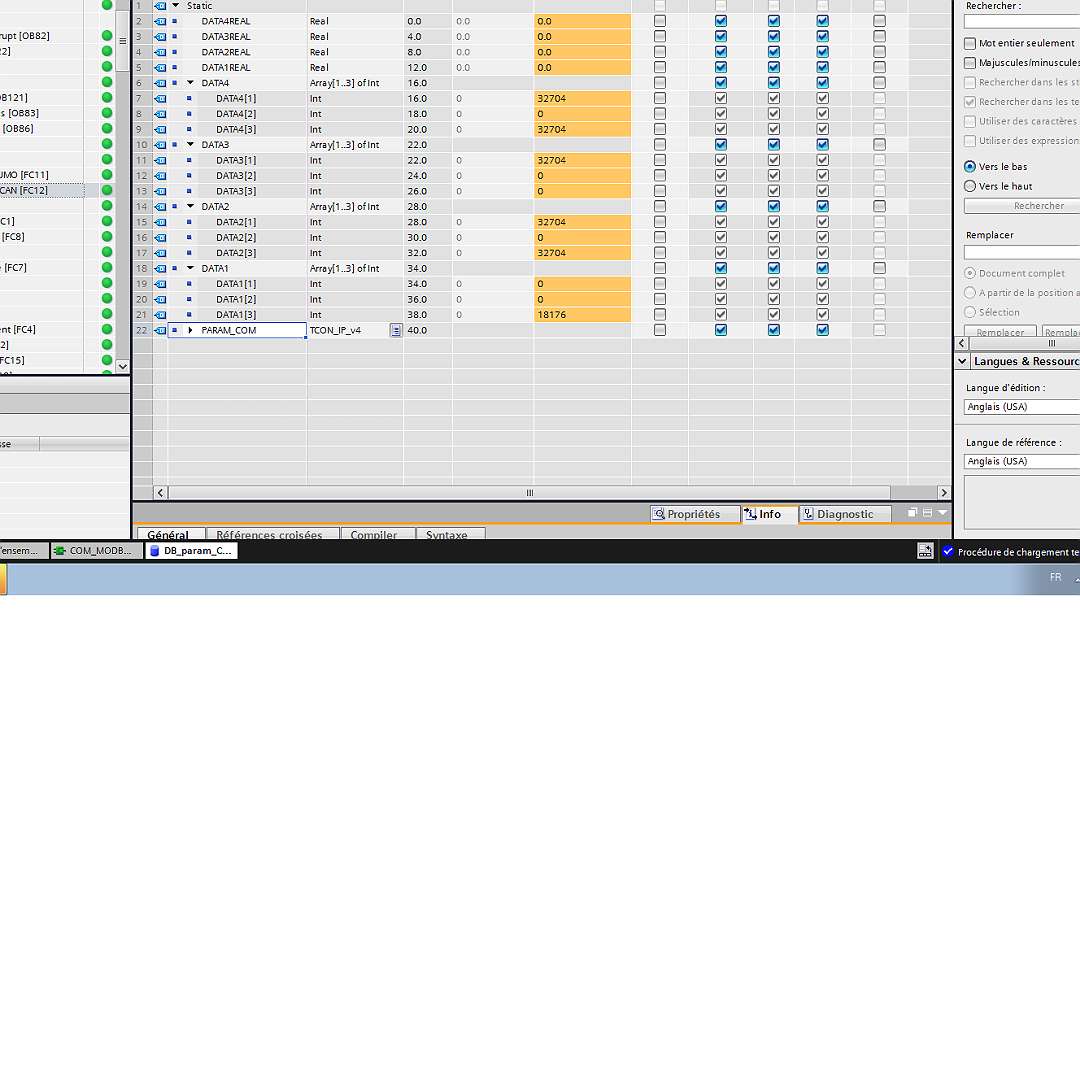Click the green status circle beside [FC7]
The image size is (1080, 1080).
[107, 267]
